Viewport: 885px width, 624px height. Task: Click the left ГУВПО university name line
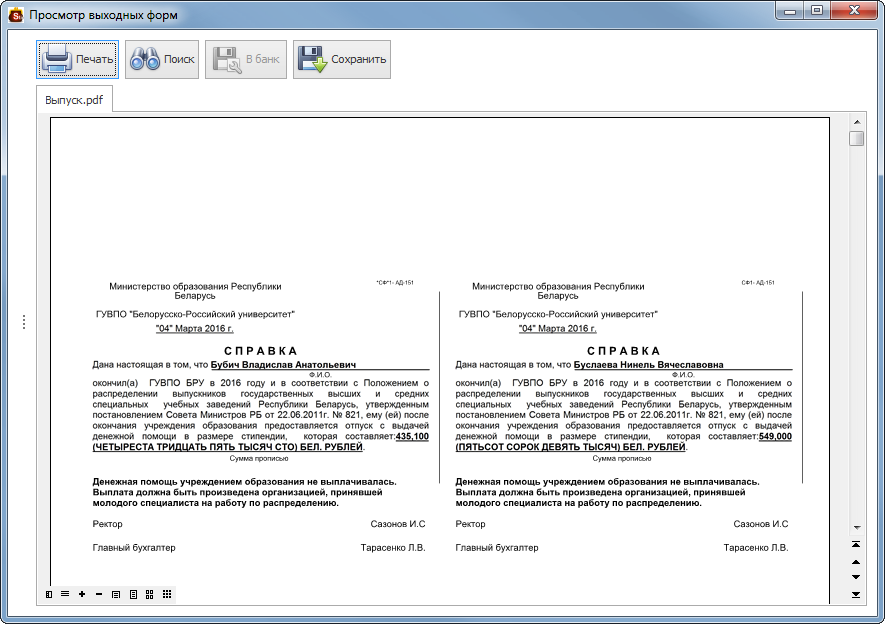pos(195,314)
